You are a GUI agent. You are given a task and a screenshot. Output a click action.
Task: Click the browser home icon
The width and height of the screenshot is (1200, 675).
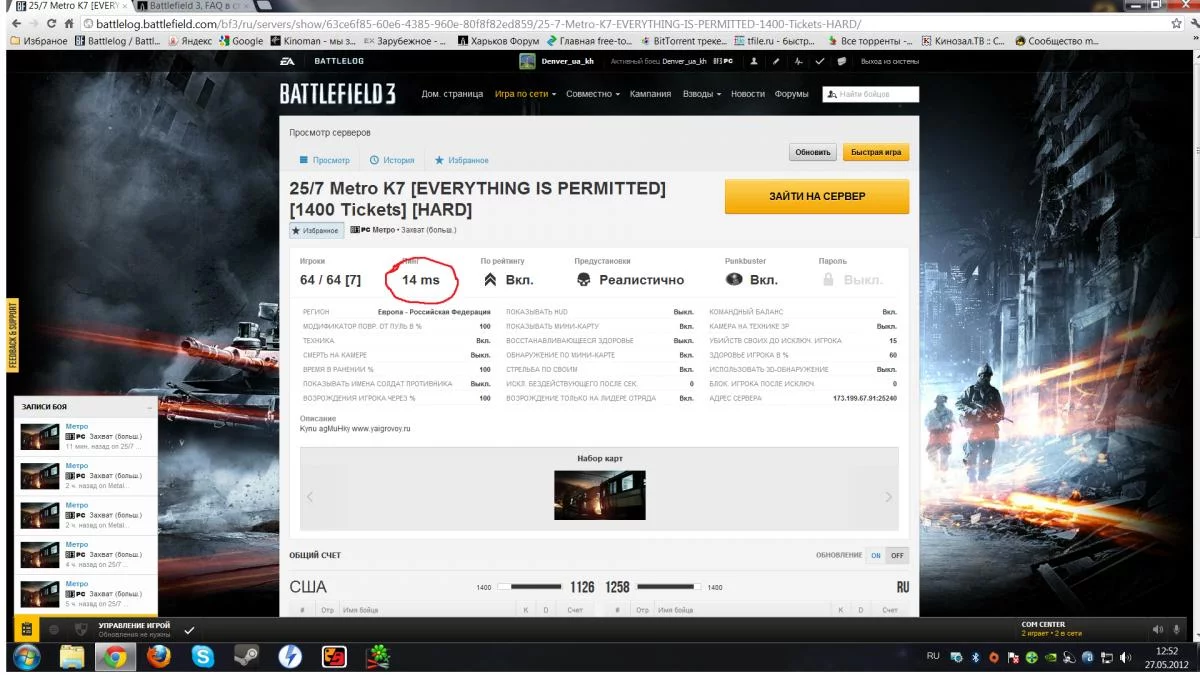[x=70, y=23]
